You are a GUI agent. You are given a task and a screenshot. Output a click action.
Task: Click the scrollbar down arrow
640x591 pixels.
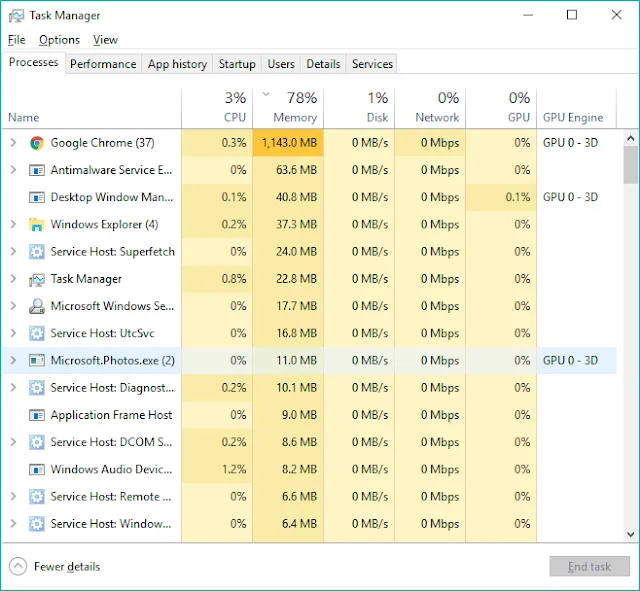point(631,534)
